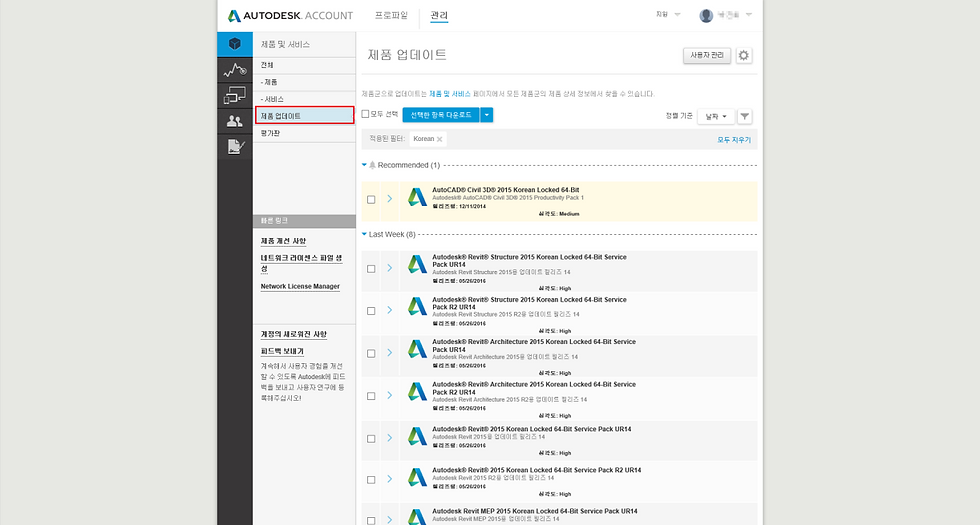
Task: Check Revit MEP 2015 Service Pack UR14
Action: [371, 521]
